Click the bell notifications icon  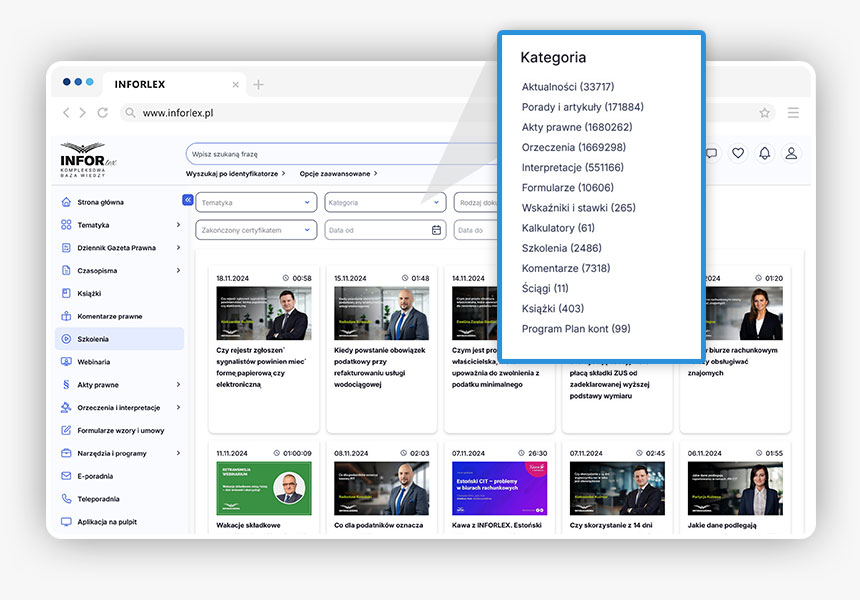tap(764, 153)
